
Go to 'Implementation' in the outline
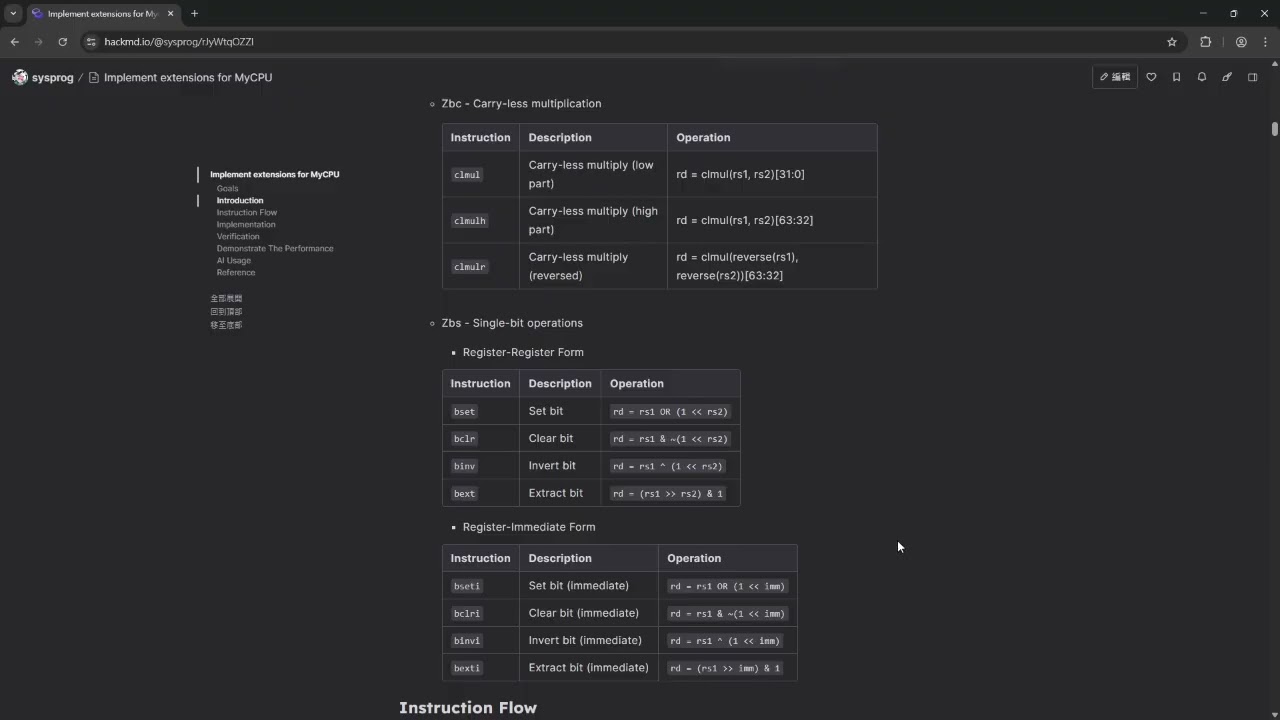246,224
